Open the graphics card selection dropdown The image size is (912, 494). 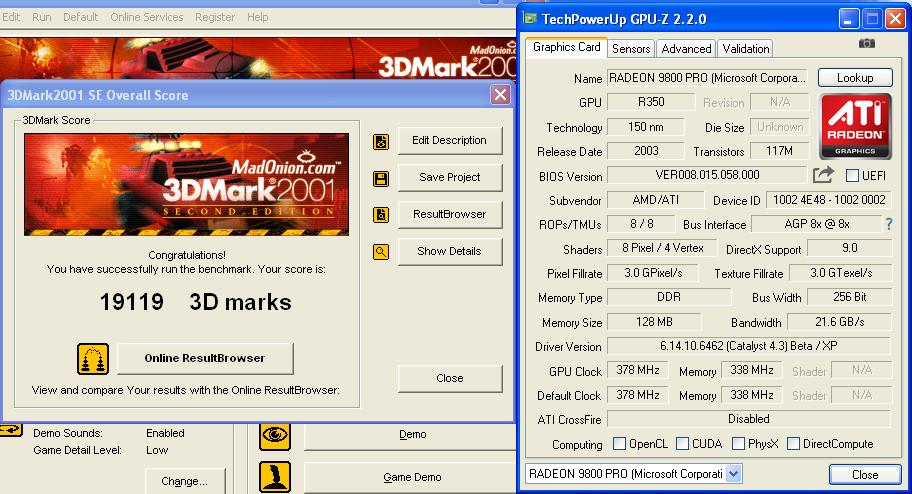[x=733, y=474]
